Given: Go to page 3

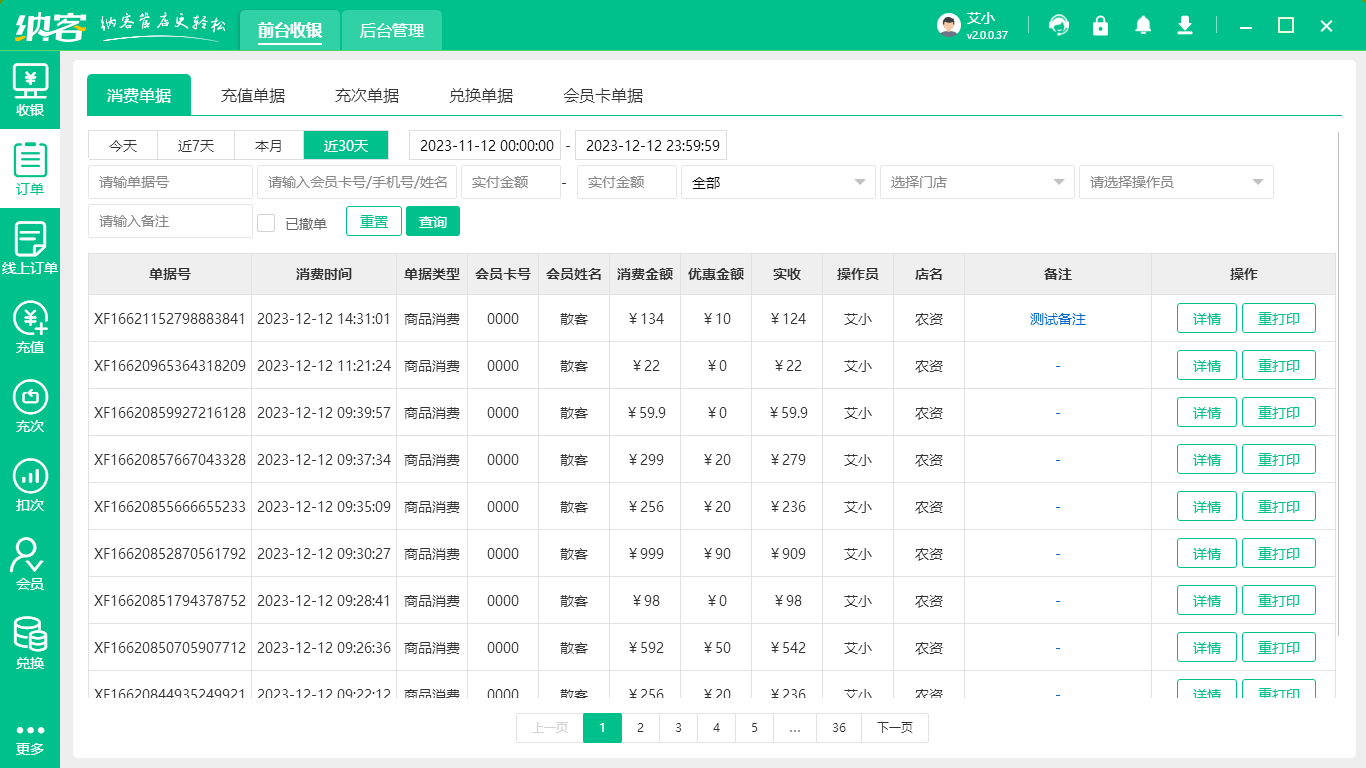Looking at the screenshot, I should (x=678, y=728).
